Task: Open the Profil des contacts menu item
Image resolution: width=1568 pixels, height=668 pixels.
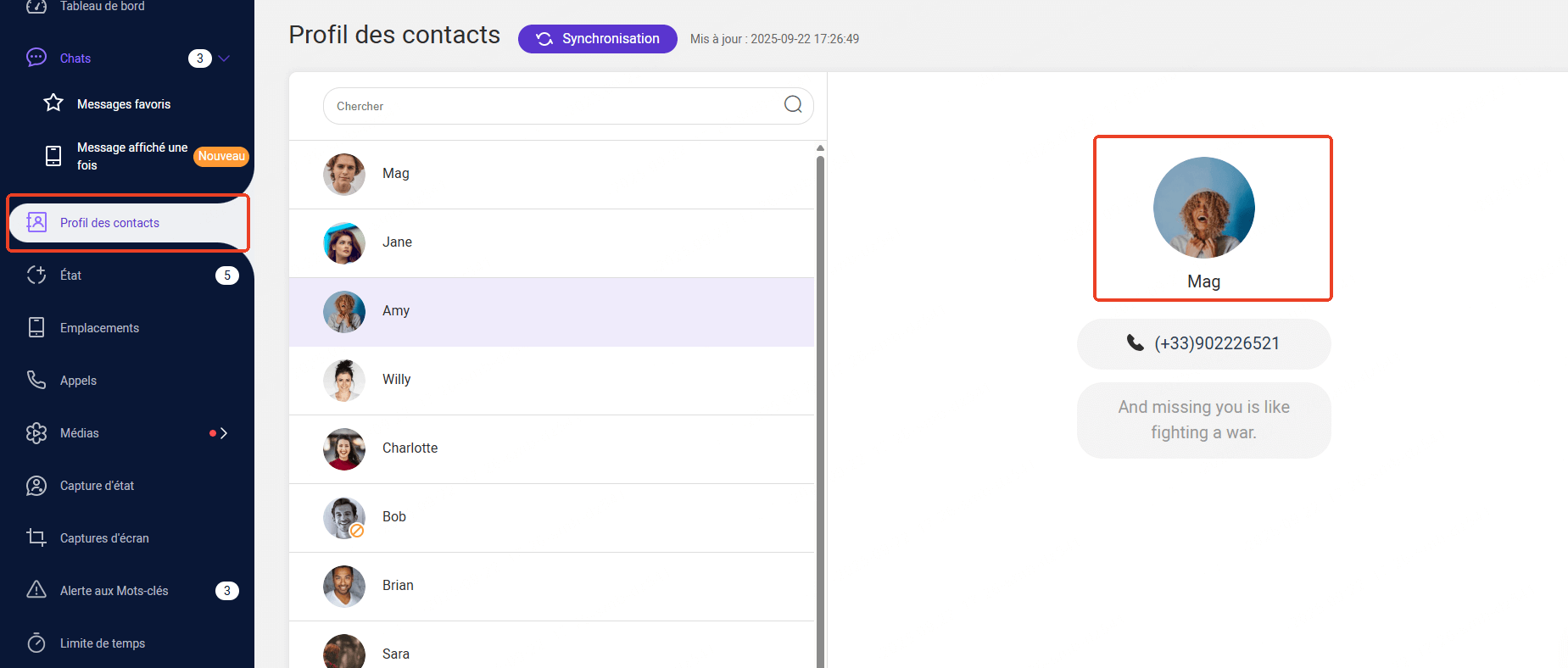Action: (x=109, y=223)
